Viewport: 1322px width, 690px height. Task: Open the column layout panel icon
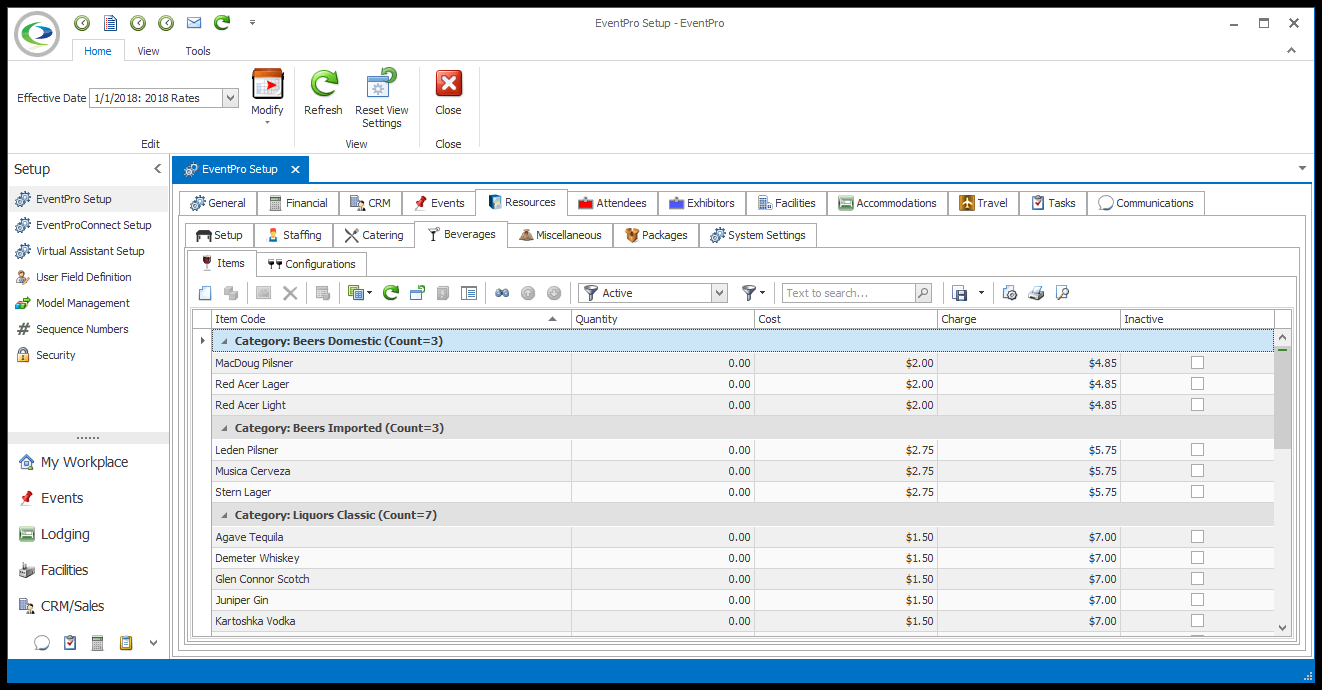pos(468,293)
